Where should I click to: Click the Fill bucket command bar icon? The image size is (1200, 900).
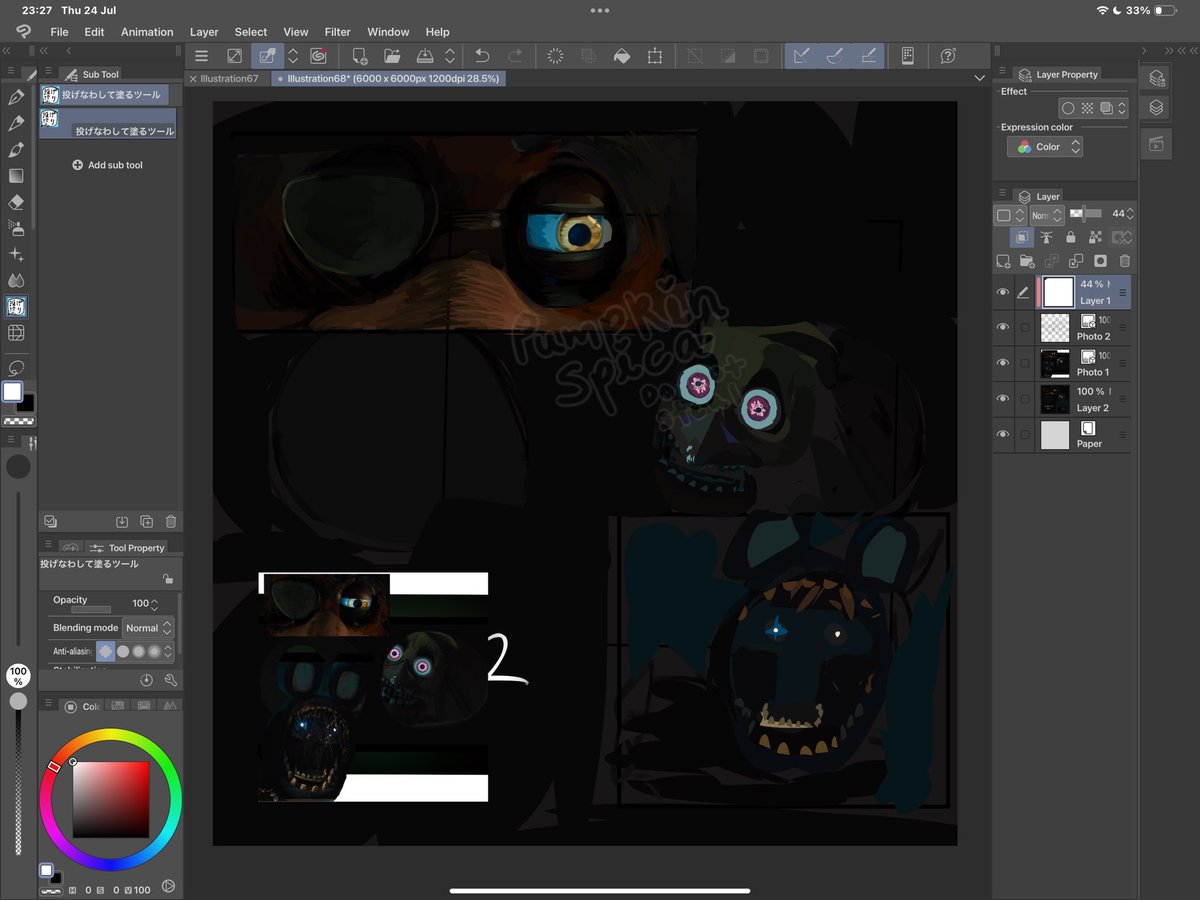[622, 56]
